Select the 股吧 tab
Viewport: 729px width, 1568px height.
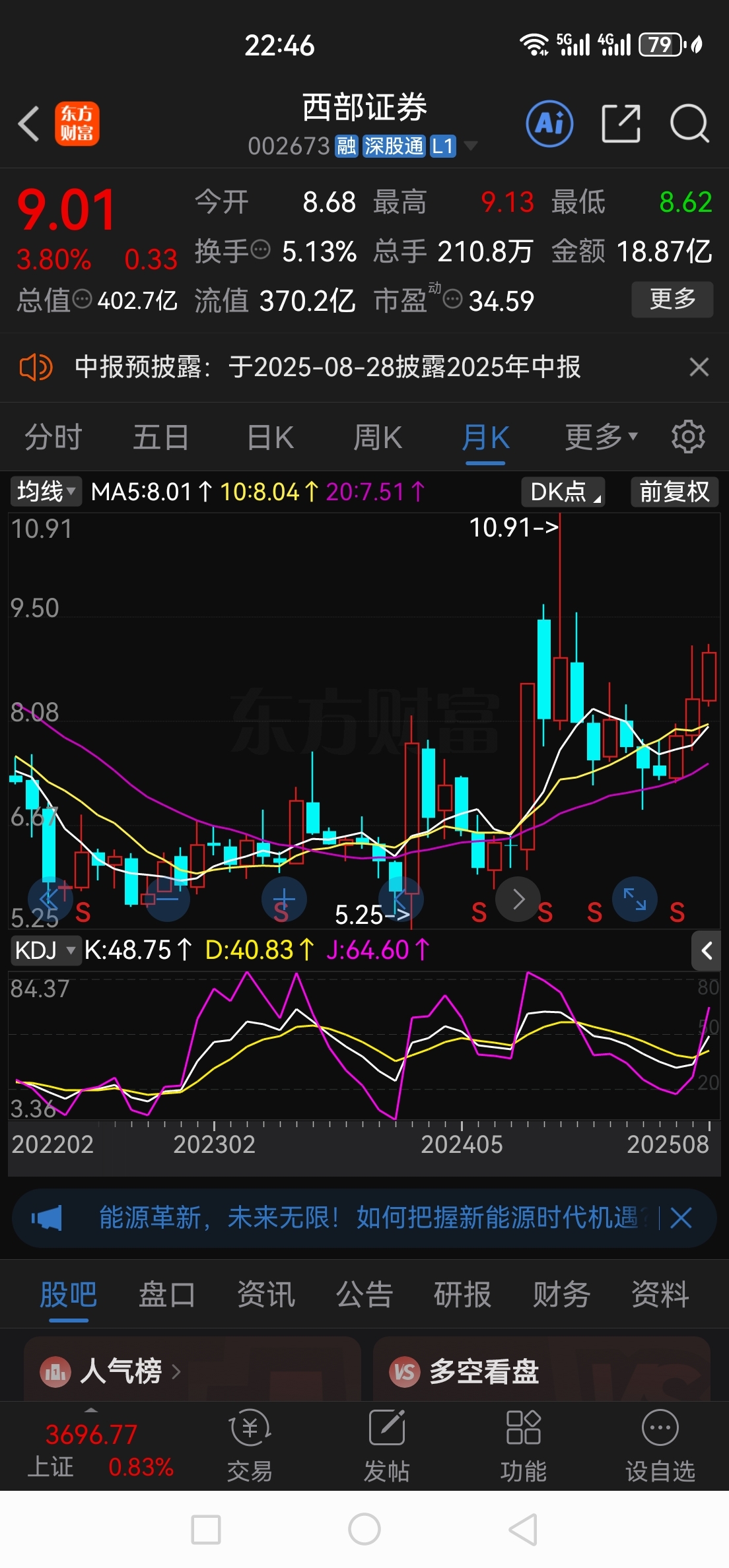click(x=69, y=1294)
